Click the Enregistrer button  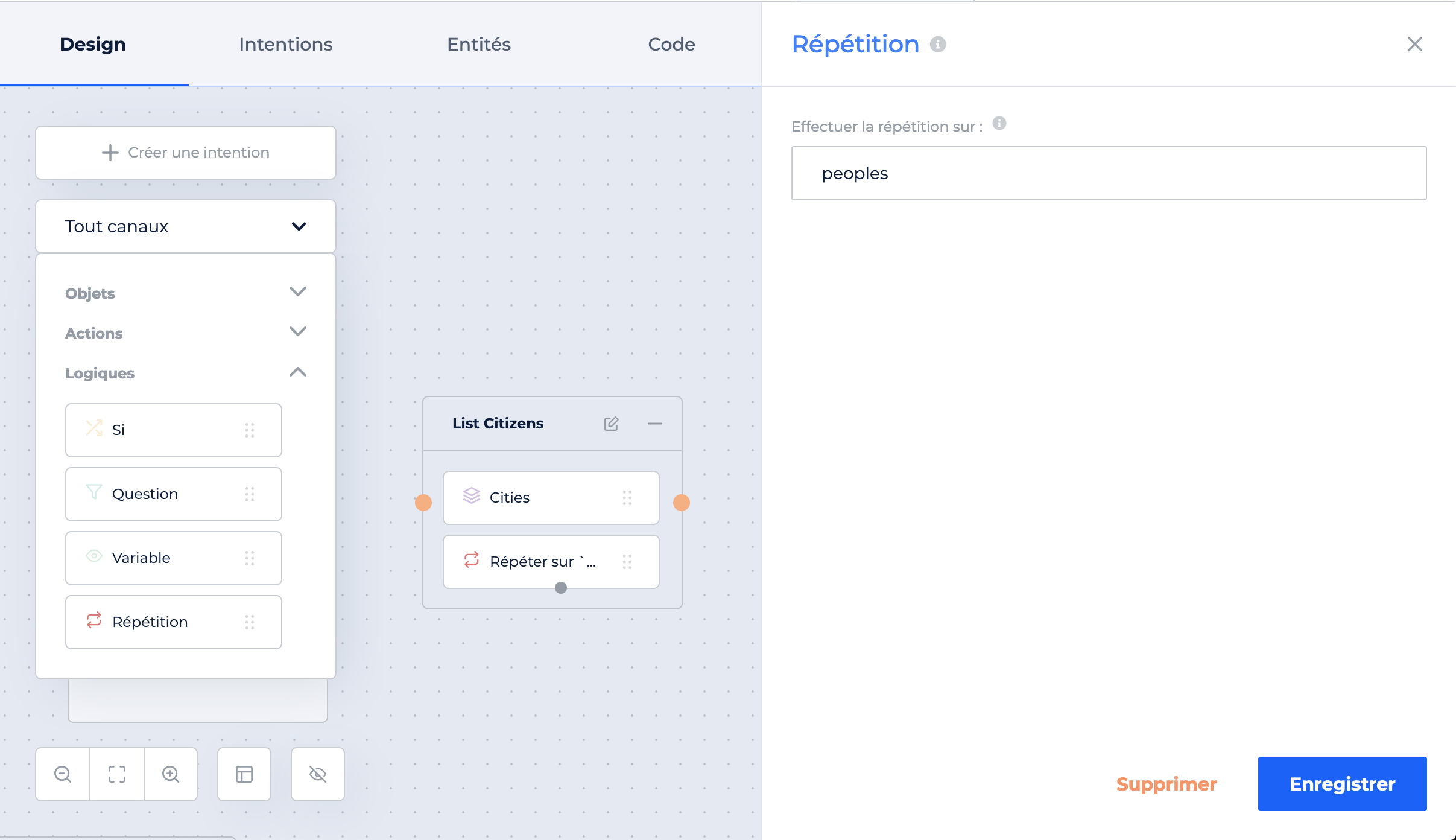(x=1343, y=784)
